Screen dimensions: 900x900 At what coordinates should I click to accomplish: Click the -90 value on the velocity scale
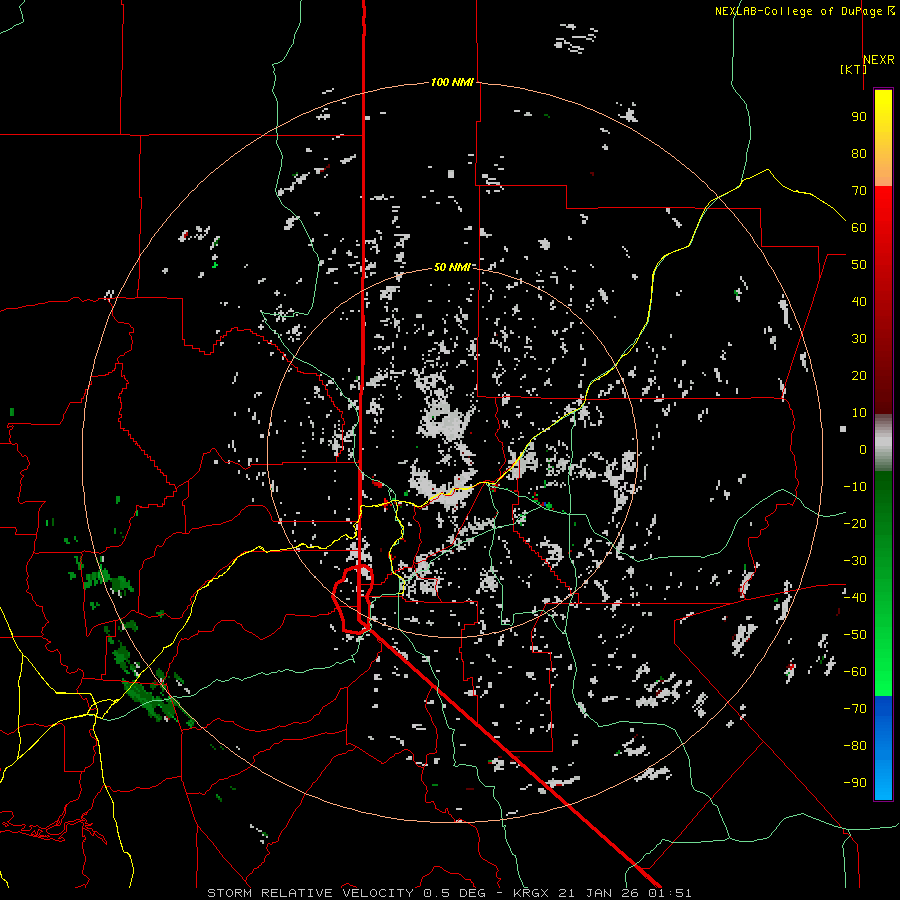855,782
